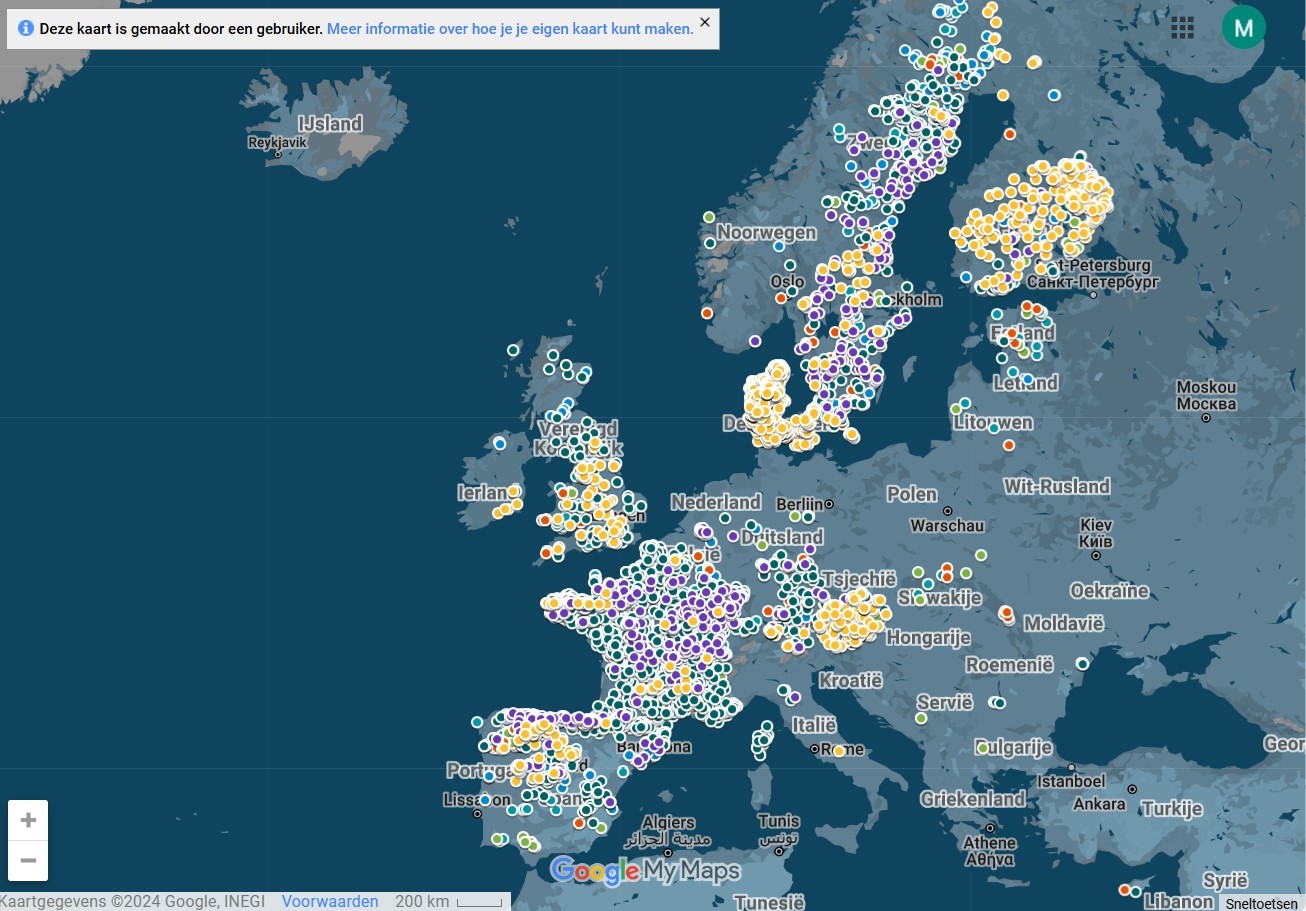
Task: Click the Istanboel city label
Action: (x=1071, y=781)
